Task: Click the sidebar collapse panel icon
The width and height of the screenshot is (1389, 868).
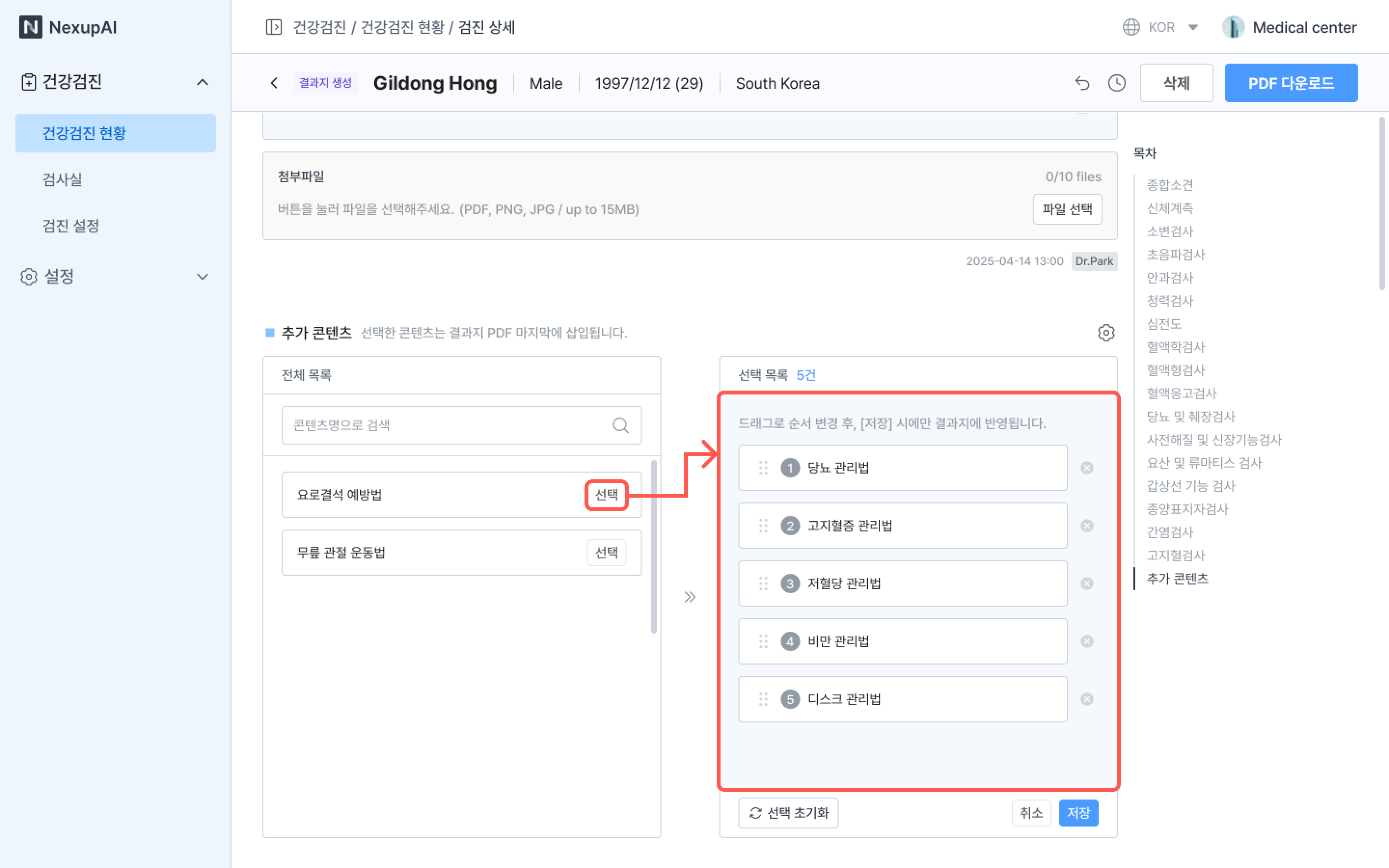Action: [x=274, y=27]
